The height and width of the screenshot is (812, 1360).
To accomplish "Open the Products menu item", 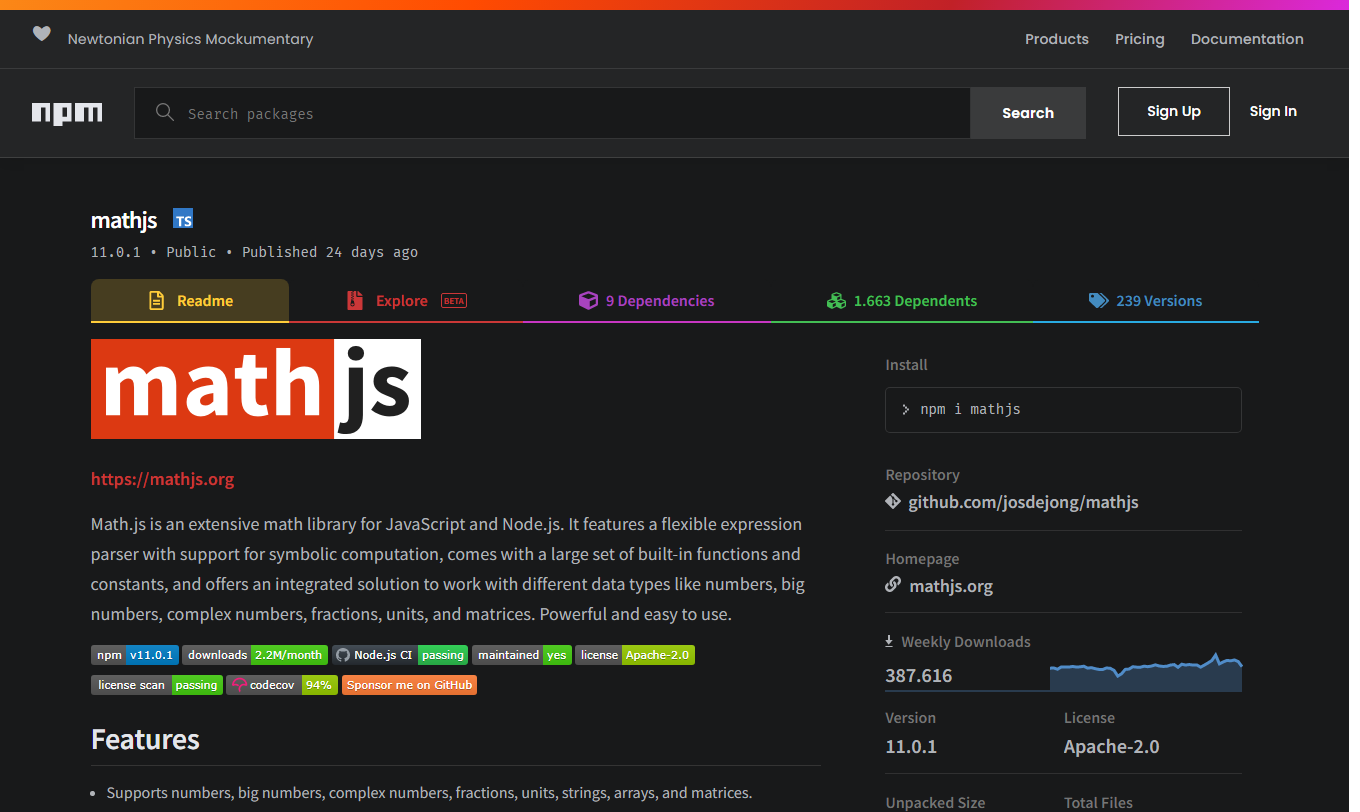I will [1056, 39].
